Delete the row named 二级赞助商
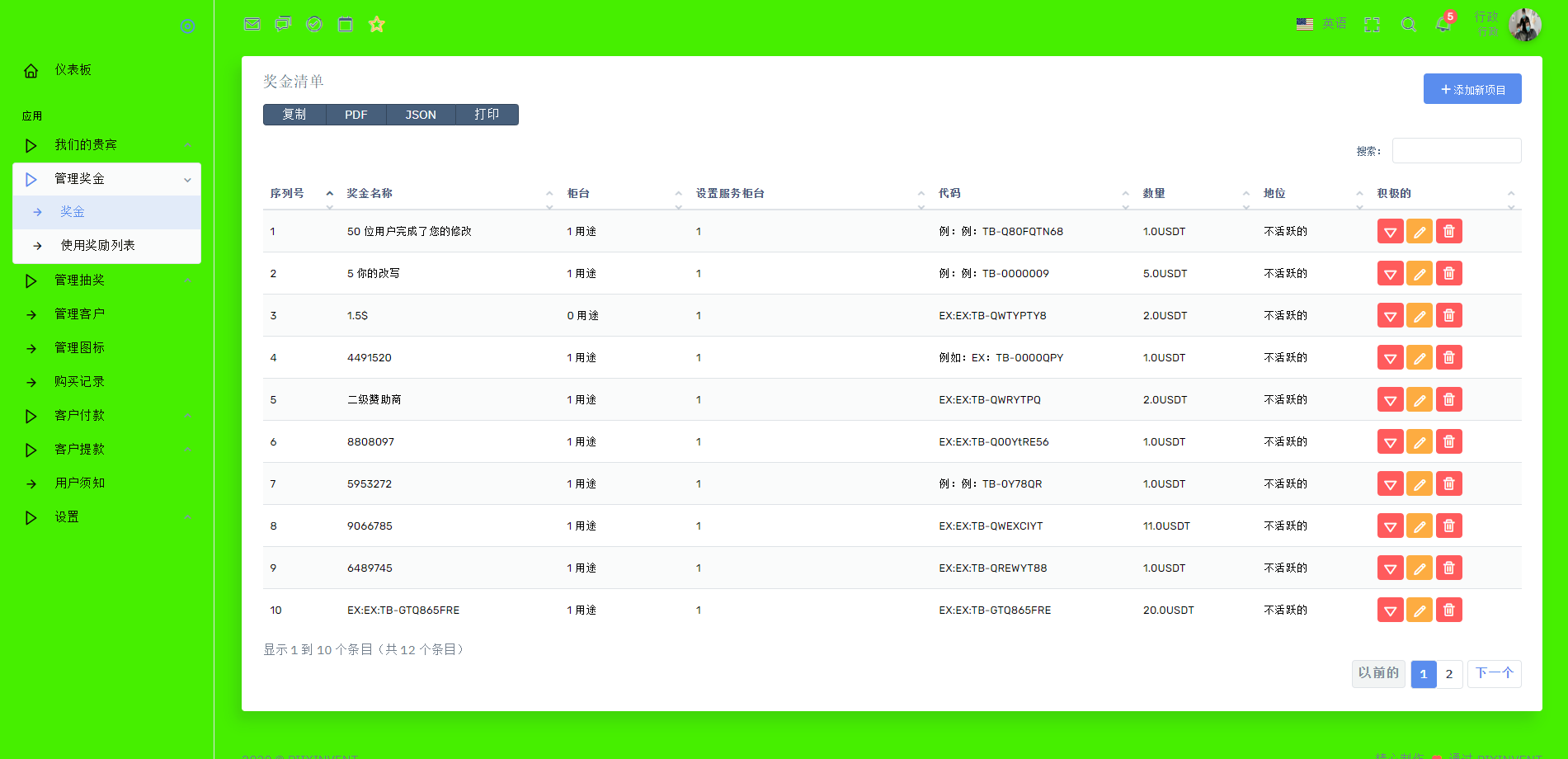The height and width of the screenshot is (759, 1568). point(1448,400)
